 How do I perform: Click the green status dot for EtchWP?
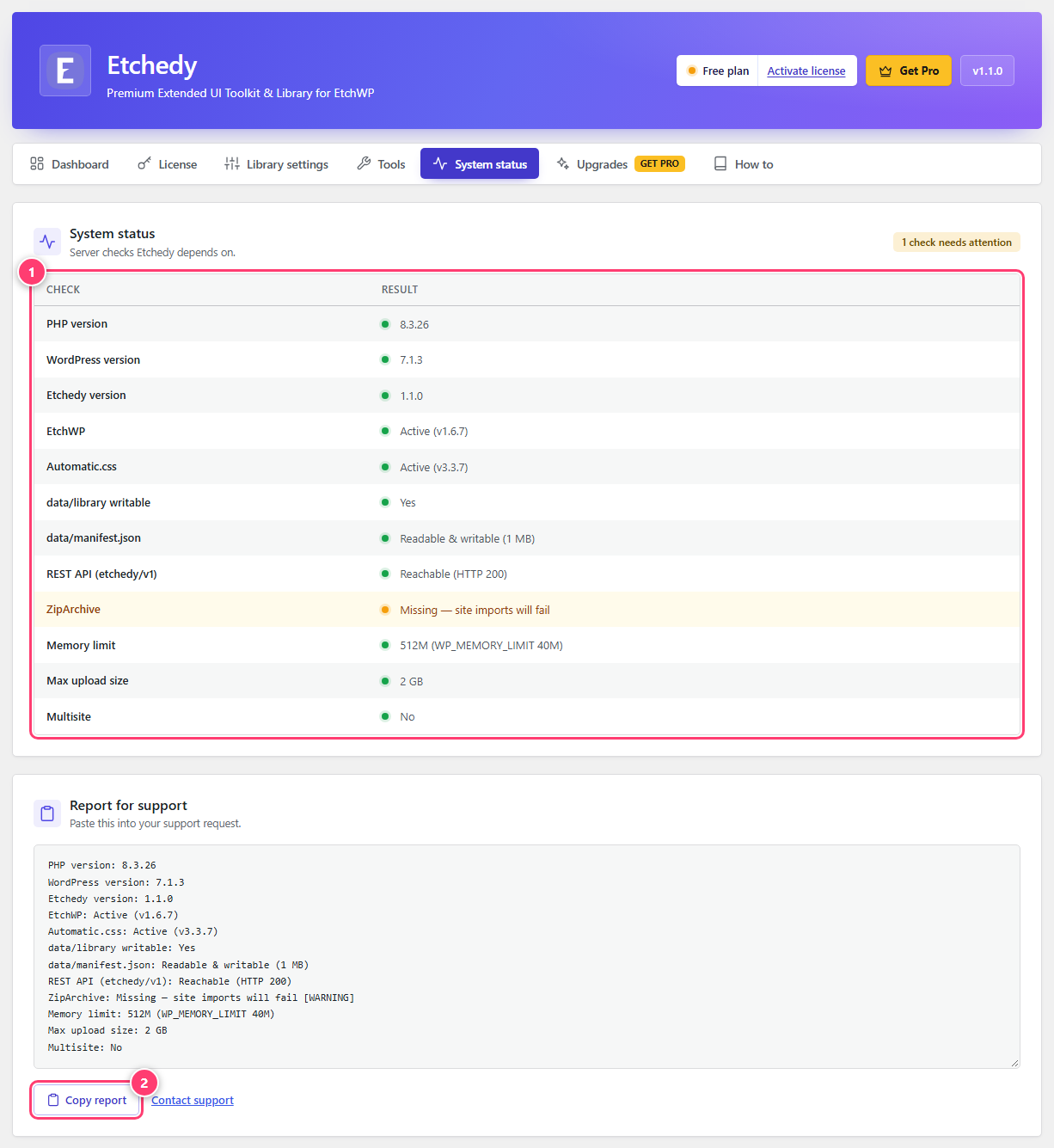click(x=385, y=431)
